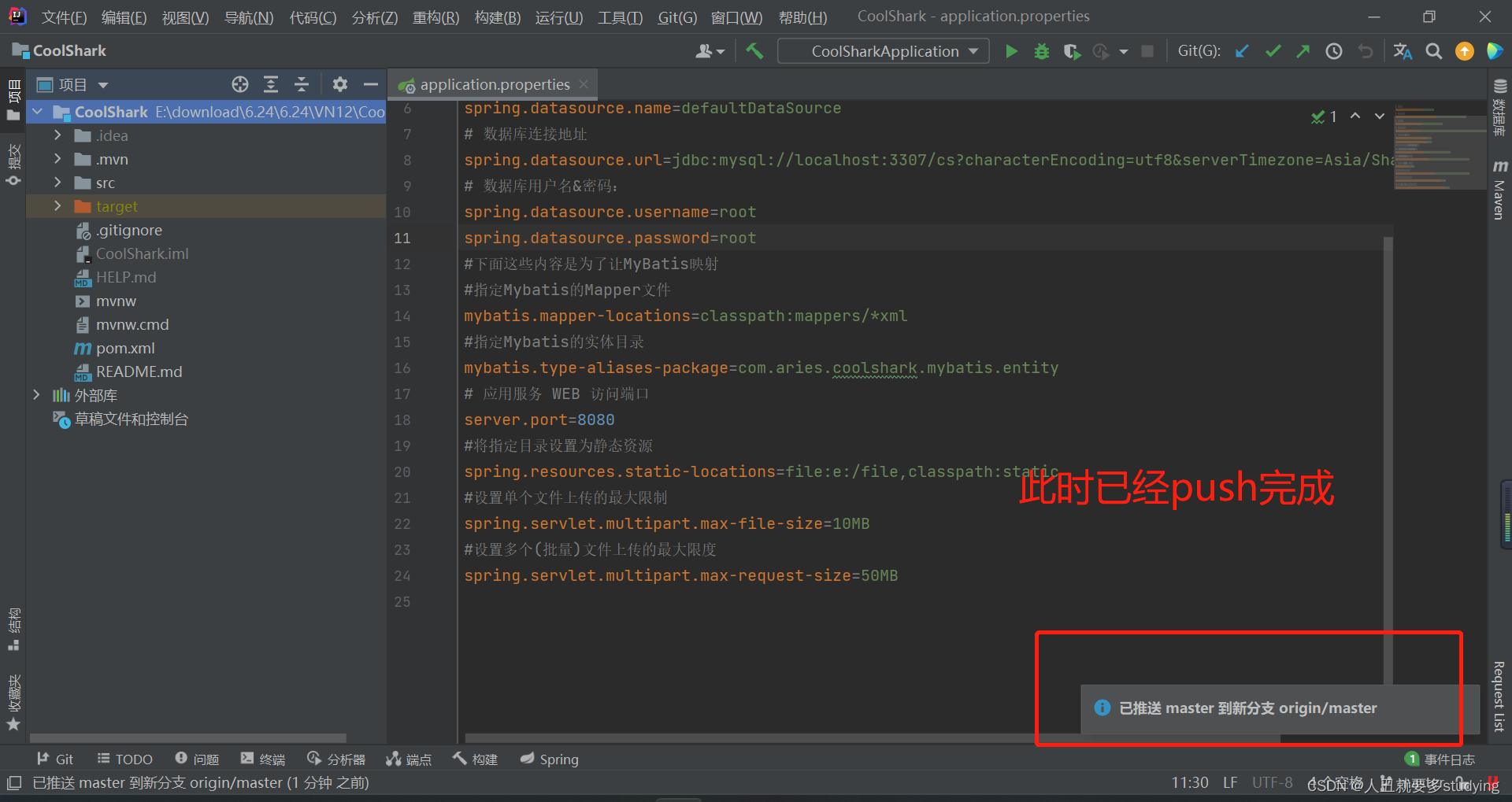Click the LF line separator status
Screen dimensions: 1512x802
point(1230,782)
